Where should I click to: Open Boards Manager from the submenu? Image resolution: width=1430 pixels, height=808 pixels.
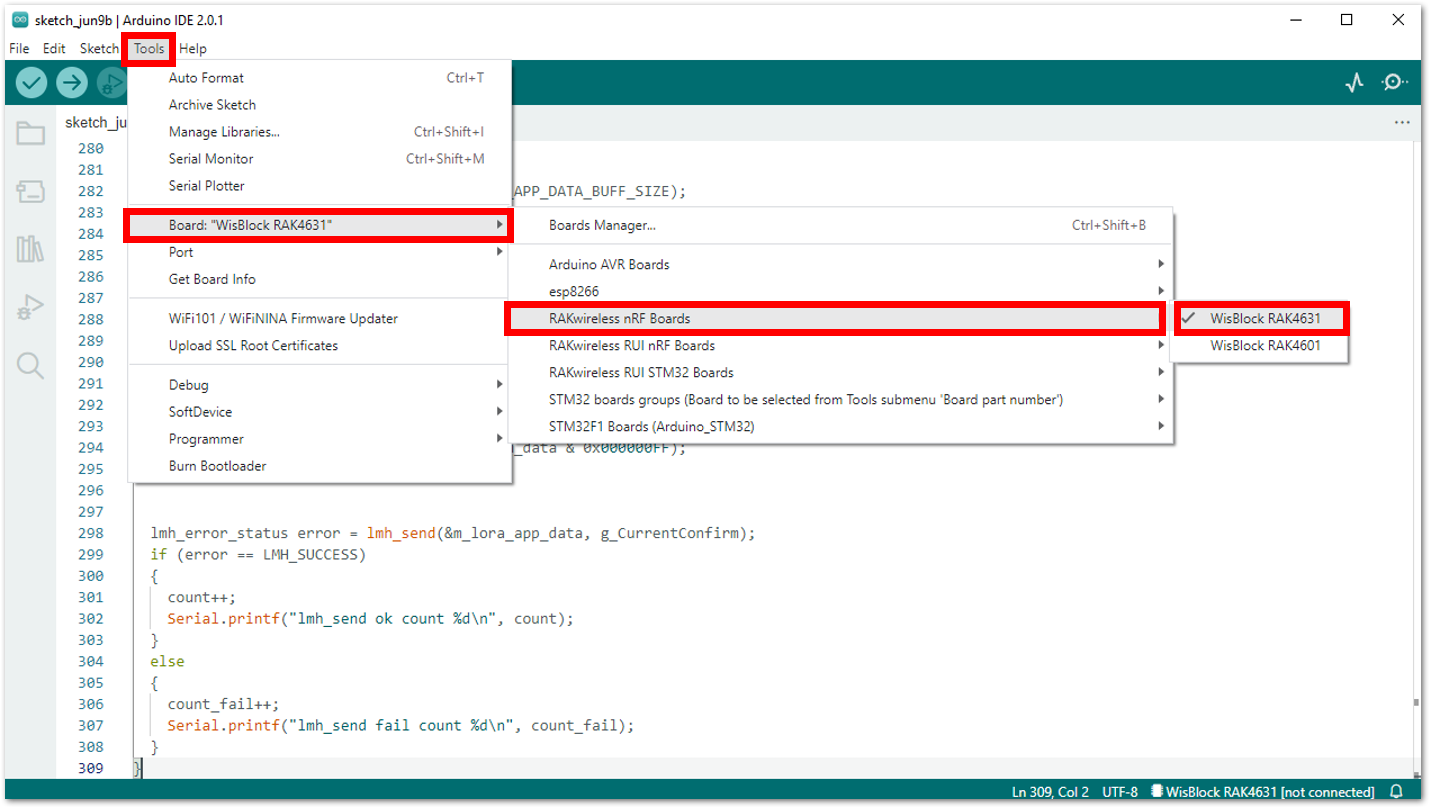[841, 226]
